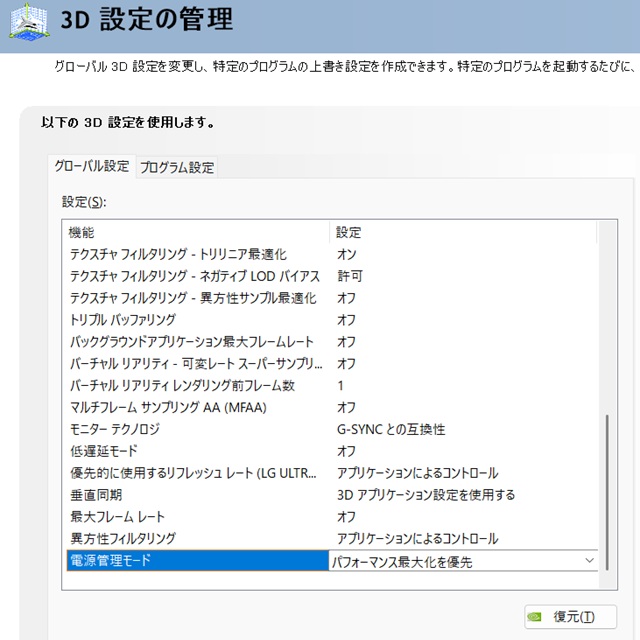Click the 復元(T) restore button
Viewport: 640px width, 640px height.
570,617
